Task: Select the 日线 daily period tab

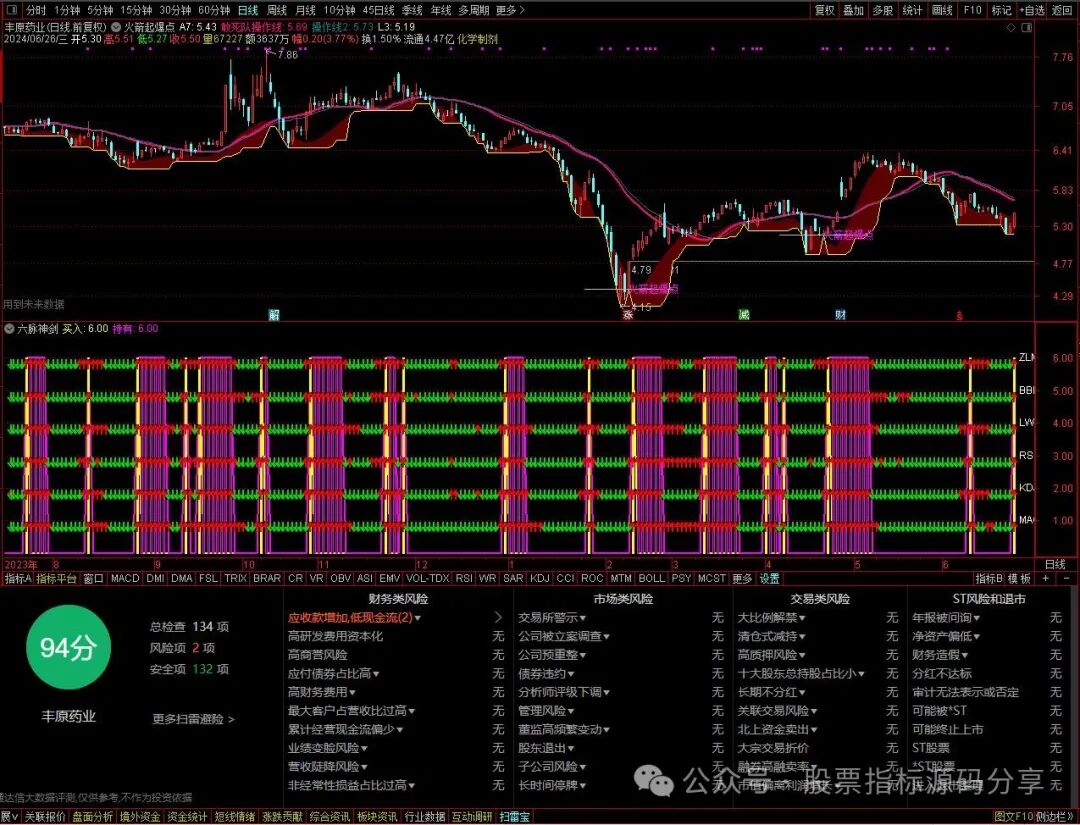Action: tap(248, 10)
